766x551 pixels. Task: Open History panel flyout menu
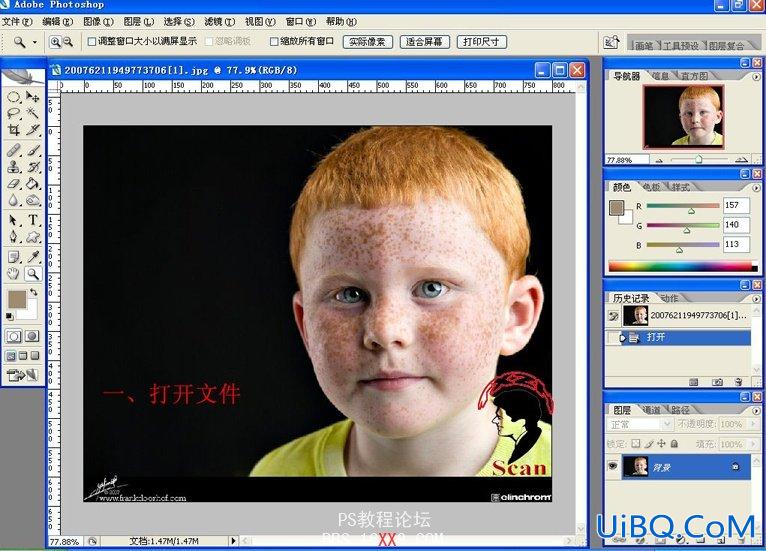[x=756, y=298]
